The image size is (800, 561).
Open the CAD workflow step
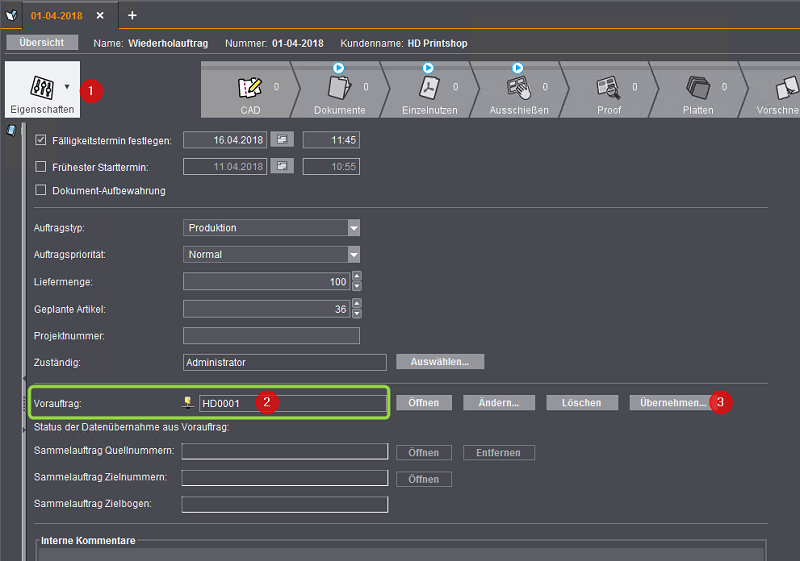(x=250, y=92)
